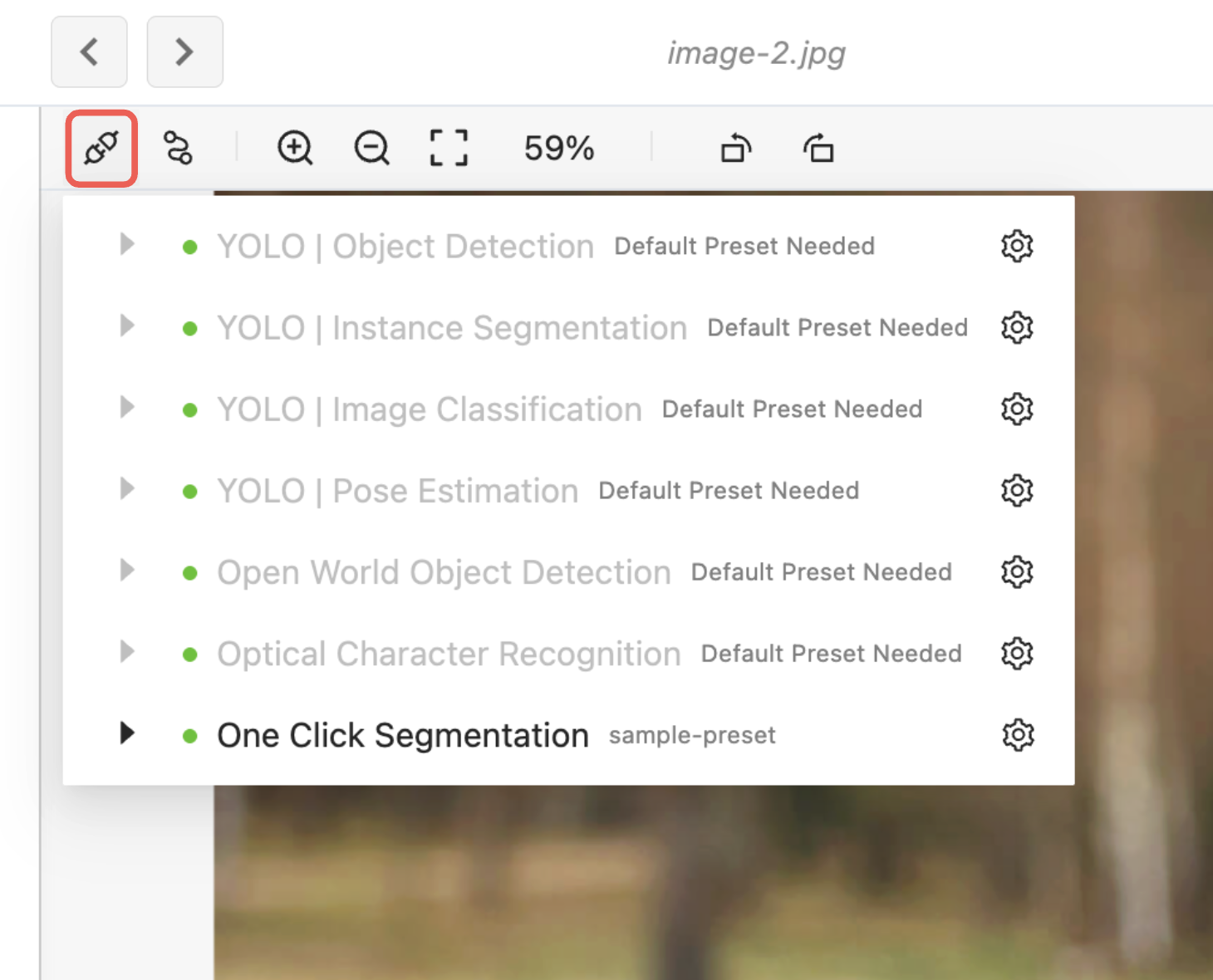Expand the YOLO Pose Estimation entry
This screenshot has height=980, width=1213.
[x=127, y=488]
